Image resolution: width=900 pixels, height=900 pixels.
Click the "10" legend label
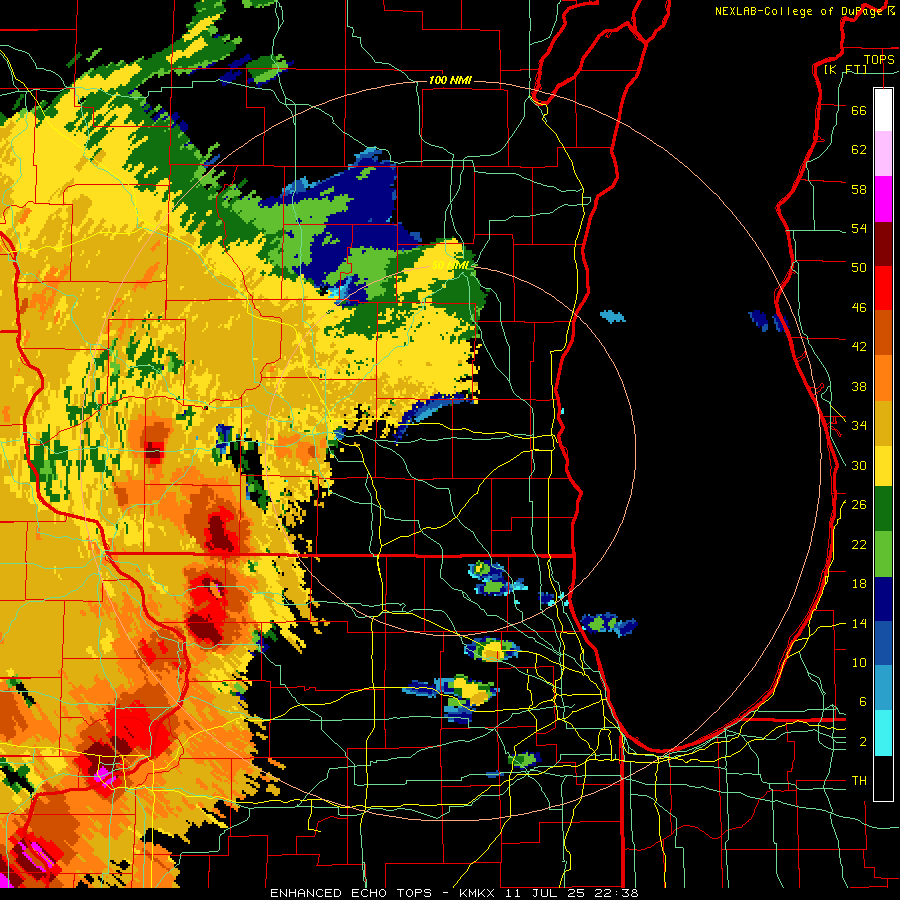pos(859,663)
